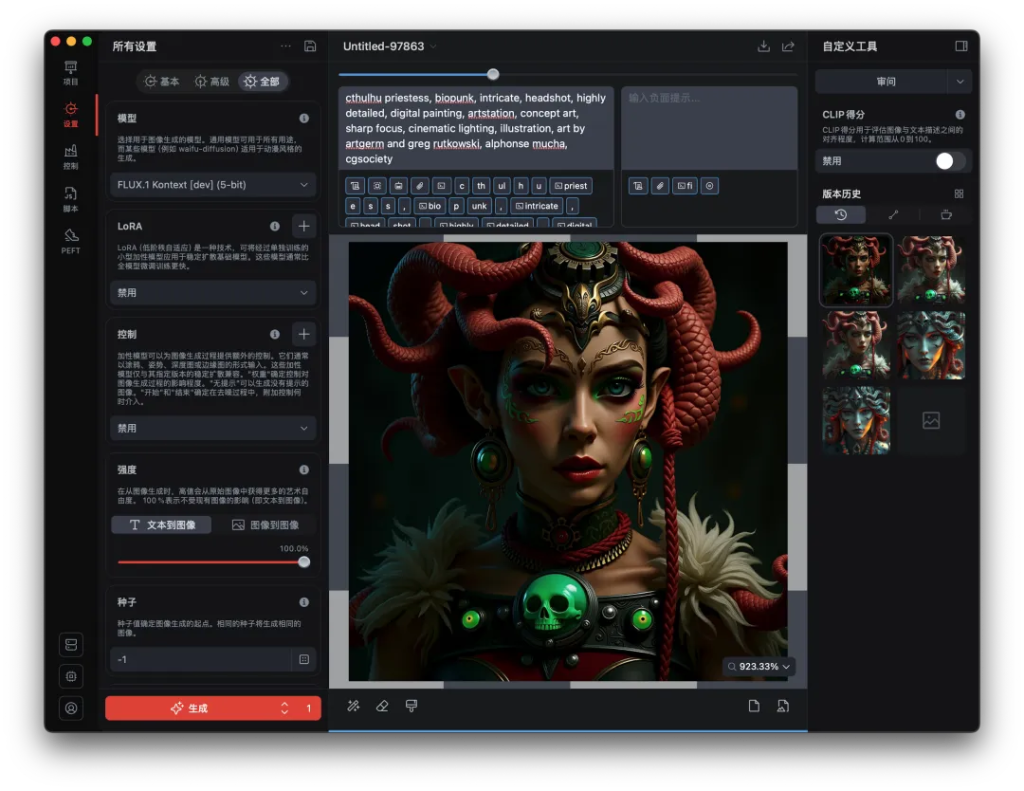Image resolution: width=1024 pixels, height=791 pixels.
Task: Show info for the 种子 section
Action: [x=304, y=602]
